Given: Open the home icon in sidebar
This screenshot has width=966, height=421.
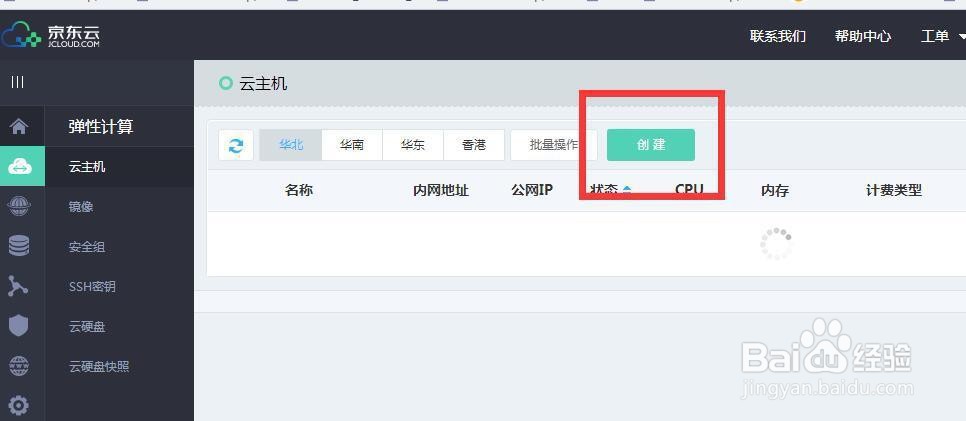Looking at the screenshot, I should (x=19, y=126).
